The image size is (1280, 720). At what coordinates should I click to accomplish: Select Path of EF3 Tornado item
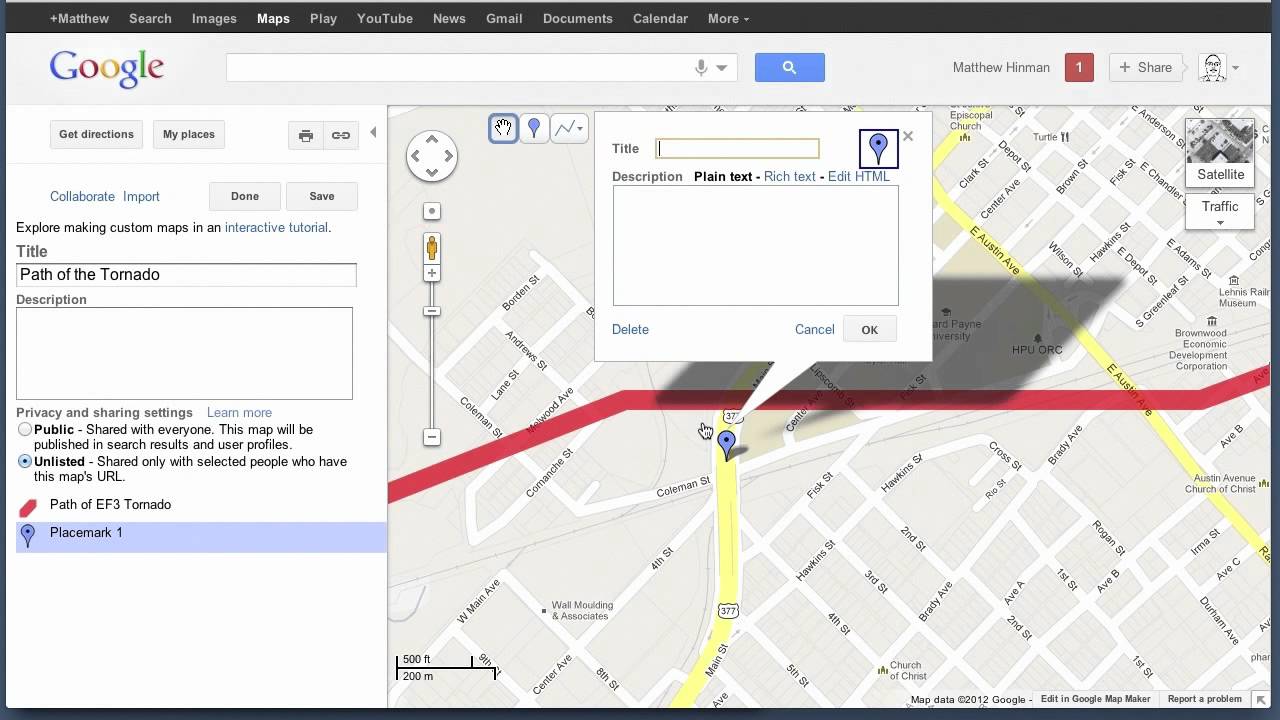tap(110, 505)
